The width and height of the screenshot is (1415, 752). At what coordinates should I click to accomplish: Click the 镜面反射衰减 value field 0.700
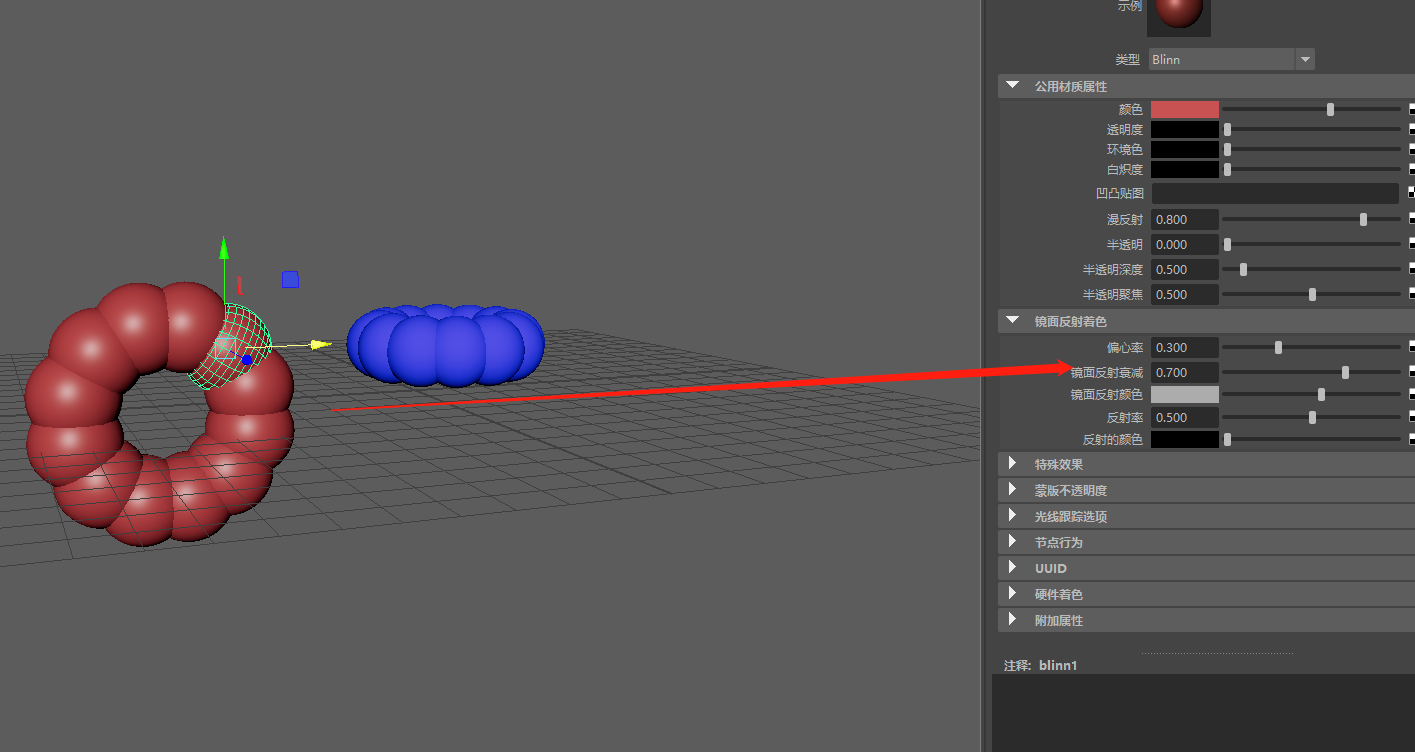[1185, 373]
